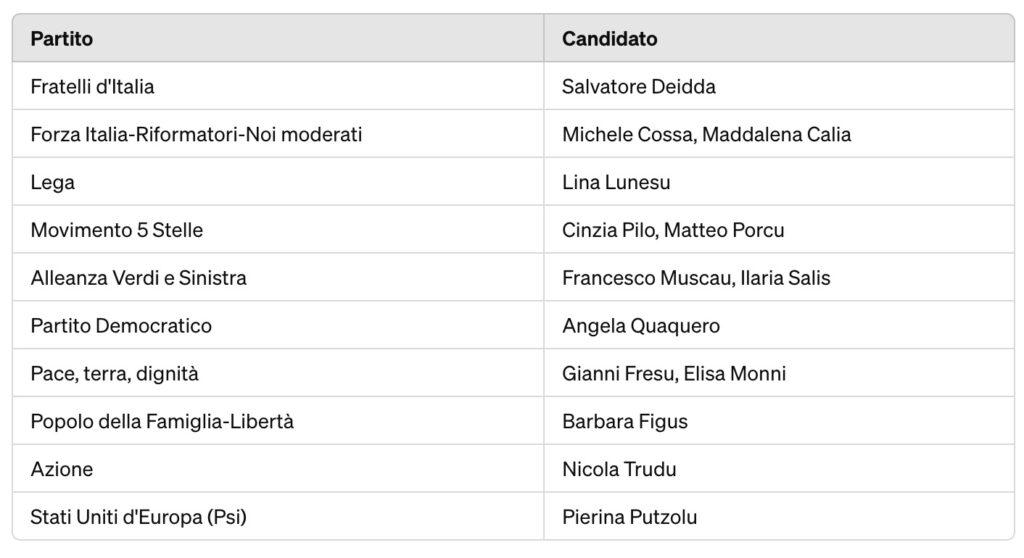This screenshot has height=558, width=1024.
Task: Click on Barbara Figus
Action: click(625, 422)
